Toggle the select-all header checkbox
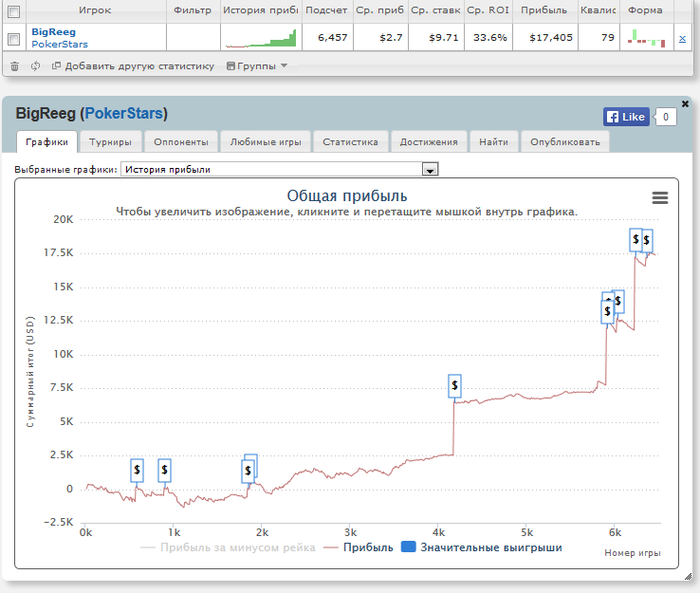This screenshot has width=700, height=593. 14,11
